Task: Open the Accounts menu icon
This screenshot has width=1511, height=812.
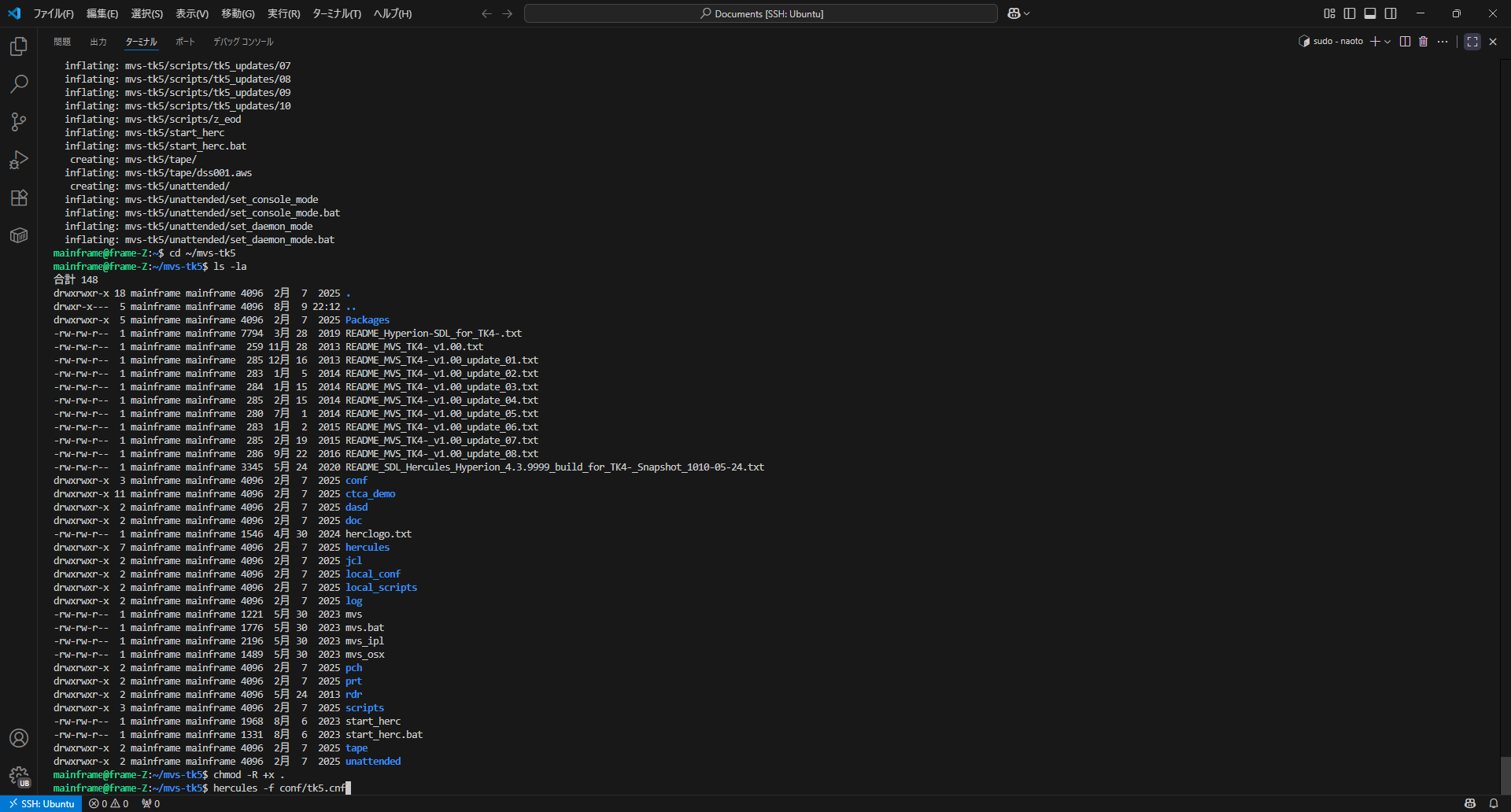Action: pyautogui.click(x=19, y=738)
